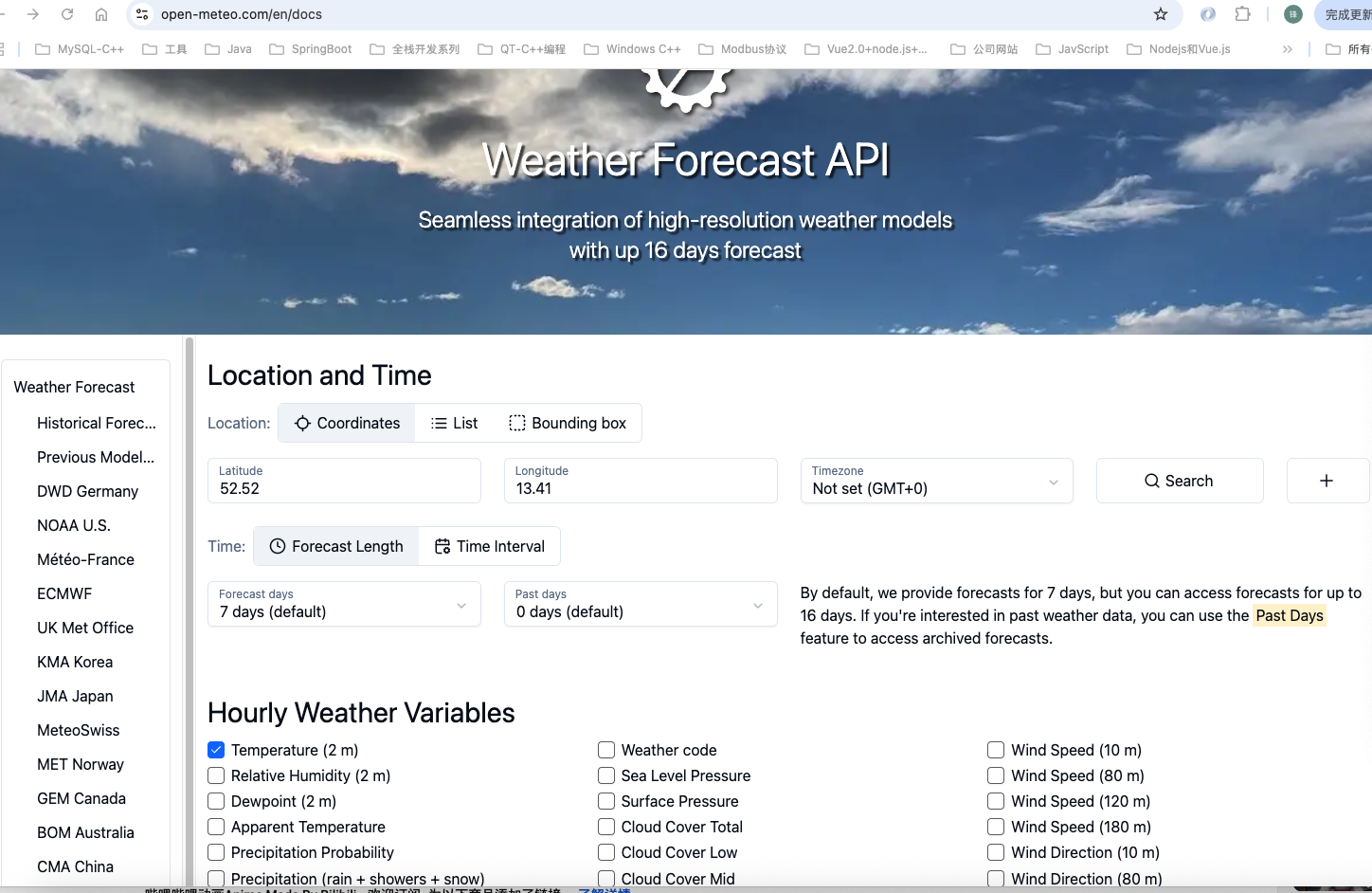Switch to List location input icon

[x=438, y=423]
